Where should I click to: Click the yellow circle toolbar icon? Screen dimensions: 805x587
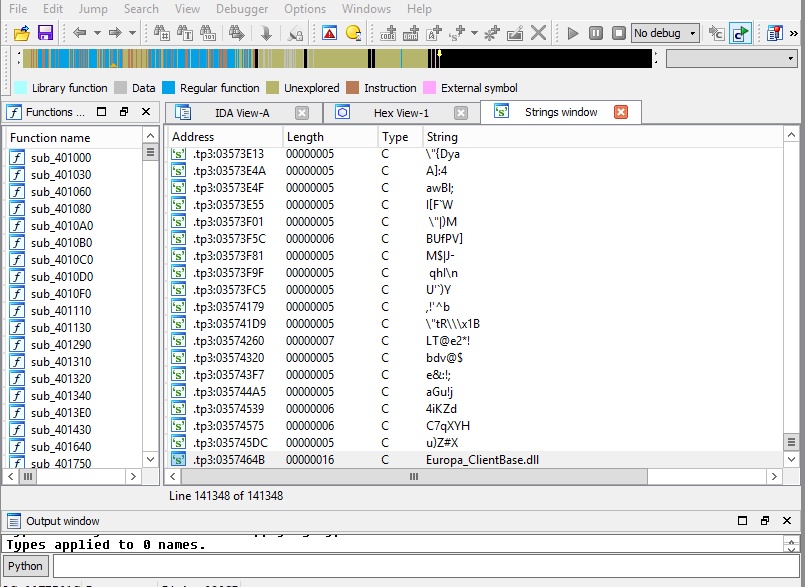(353, 33)
